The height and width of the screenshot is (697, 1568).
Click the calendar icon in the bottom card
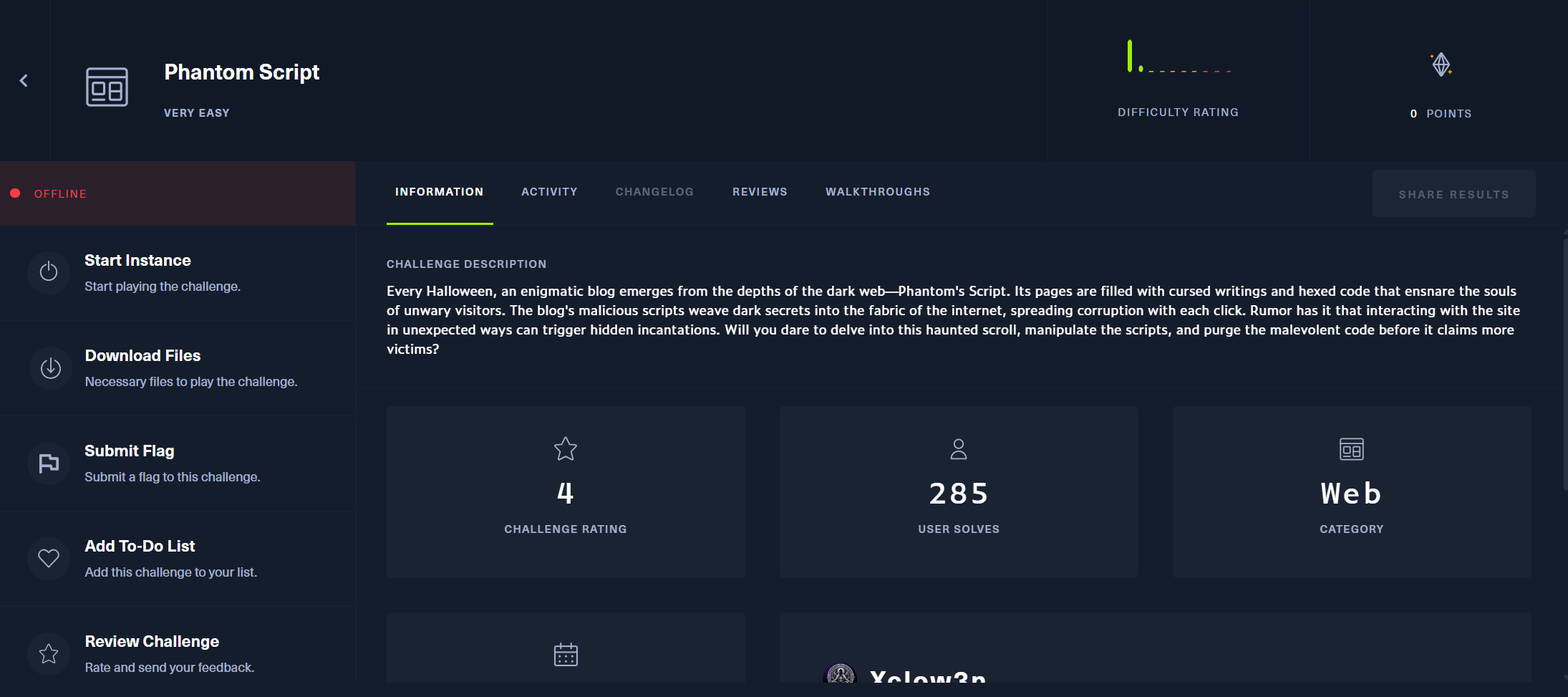point(566,654)
